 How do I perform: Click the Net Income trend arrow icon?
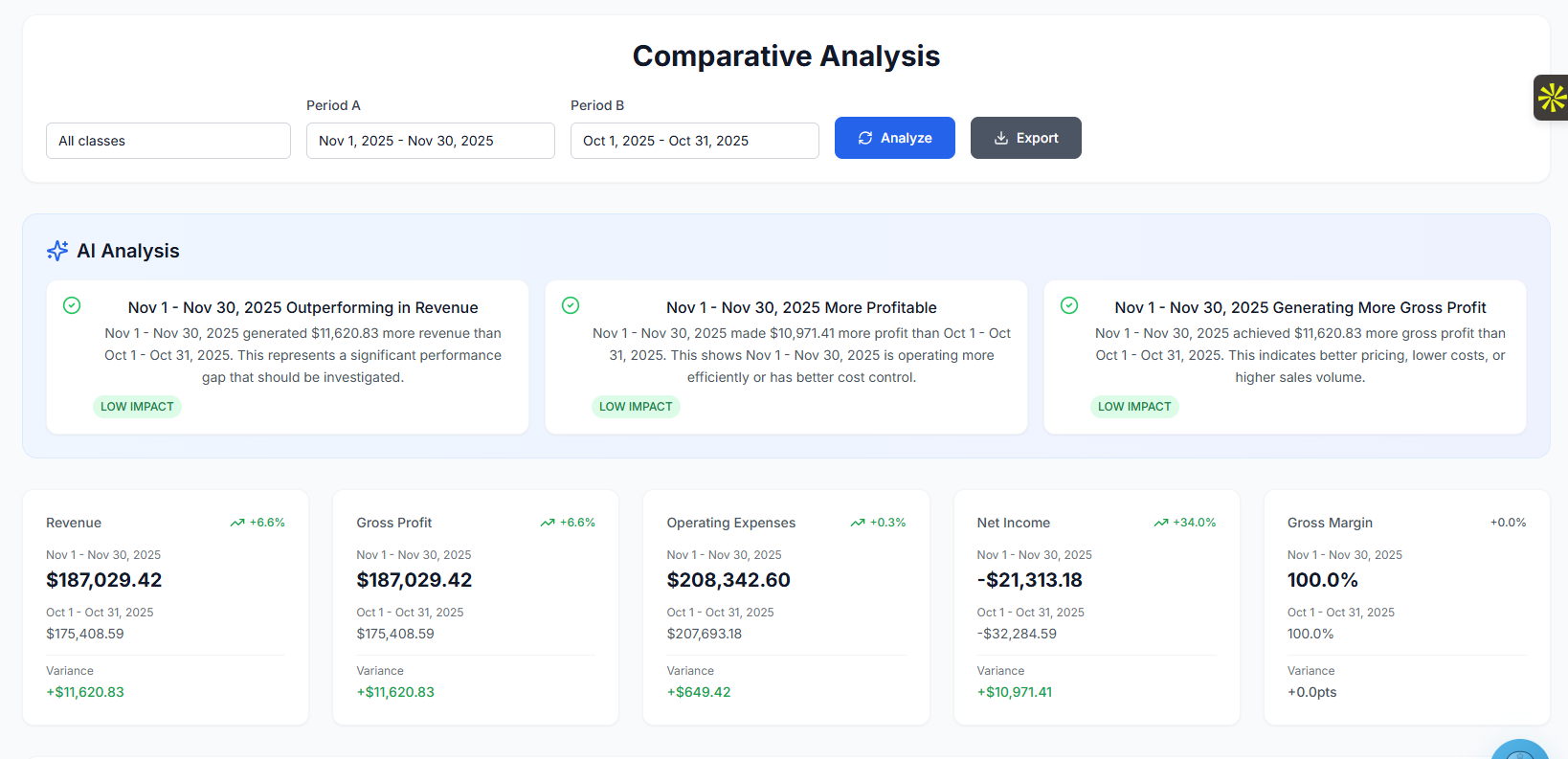tap(1161, 523)
